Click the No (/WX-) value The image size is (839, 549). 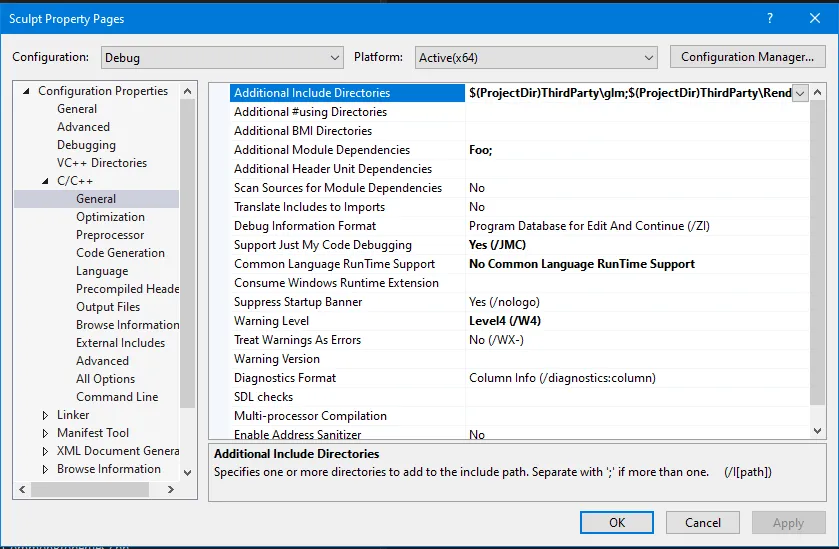pos(496,340)
